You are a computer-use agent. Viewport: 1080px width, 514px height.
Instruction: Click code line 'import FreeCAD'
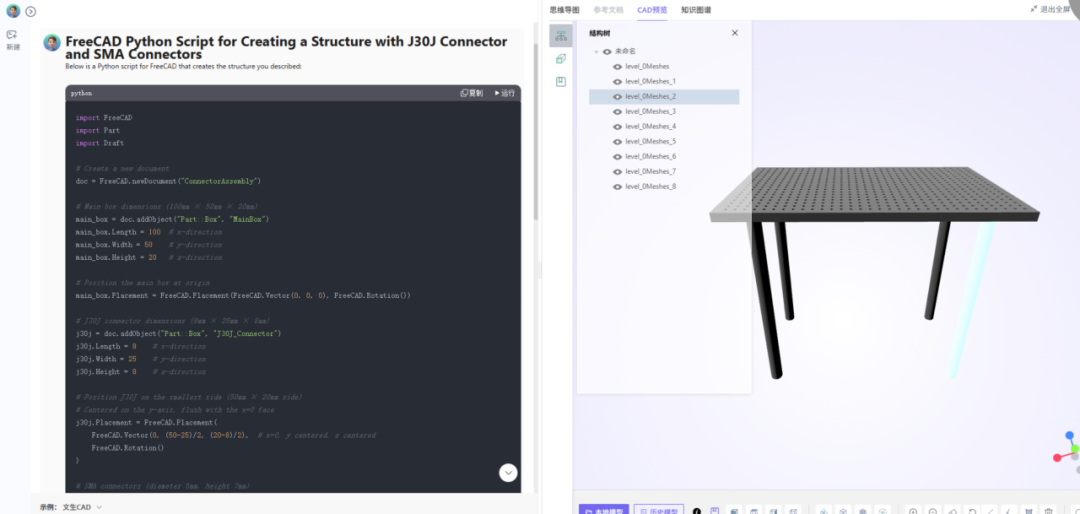coord(104,118)
